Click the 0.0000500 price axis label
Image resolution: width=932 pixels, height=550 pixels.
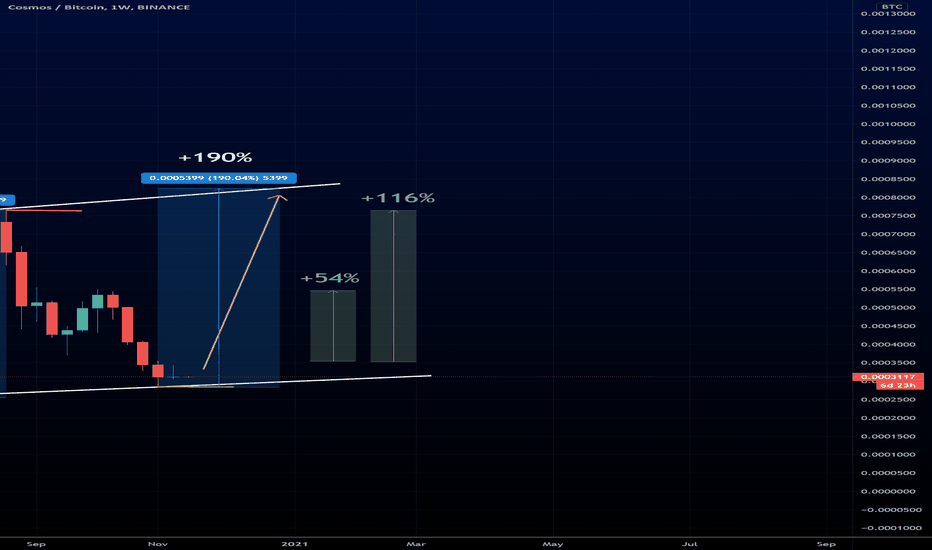tap(888, 473)
